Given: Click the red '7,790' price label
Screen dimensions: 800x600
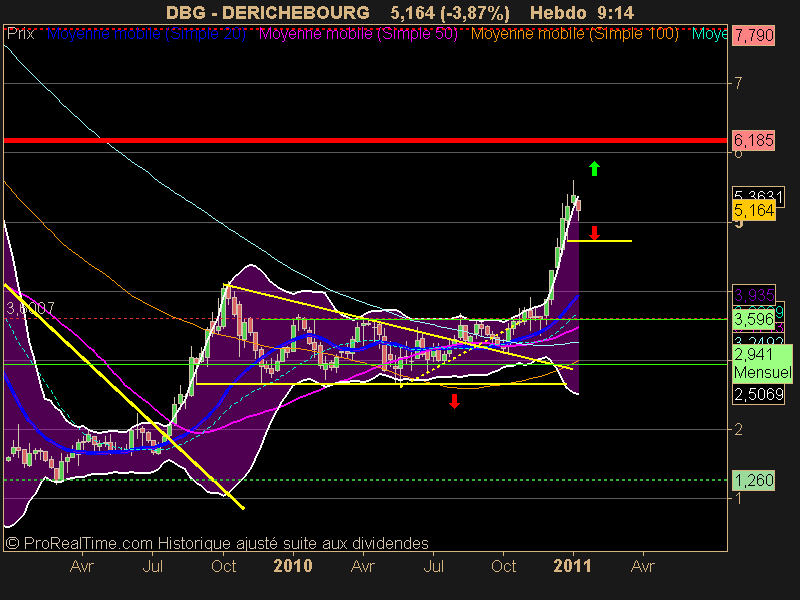Looking at the screenshot, I should pyautogui.click(x=754, y=36).
